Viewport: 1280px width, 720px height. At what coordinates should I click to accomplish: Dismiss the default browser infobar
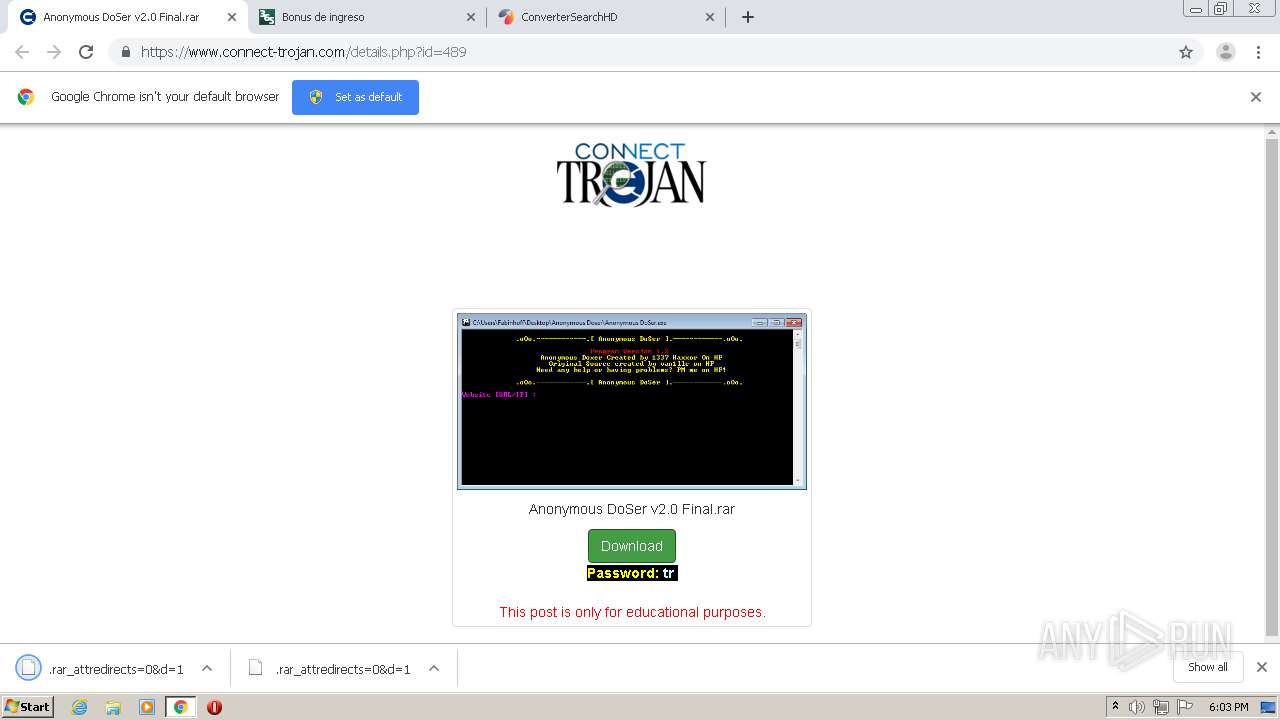[x=1256, y=97]
